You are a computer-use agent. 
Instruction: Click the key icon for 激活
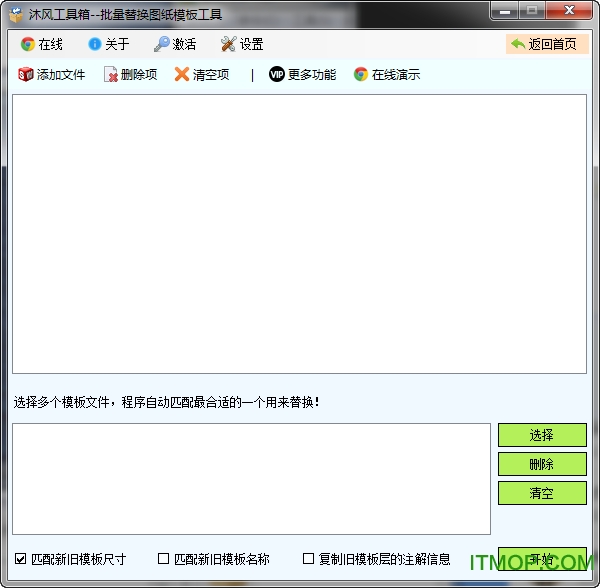161,44
